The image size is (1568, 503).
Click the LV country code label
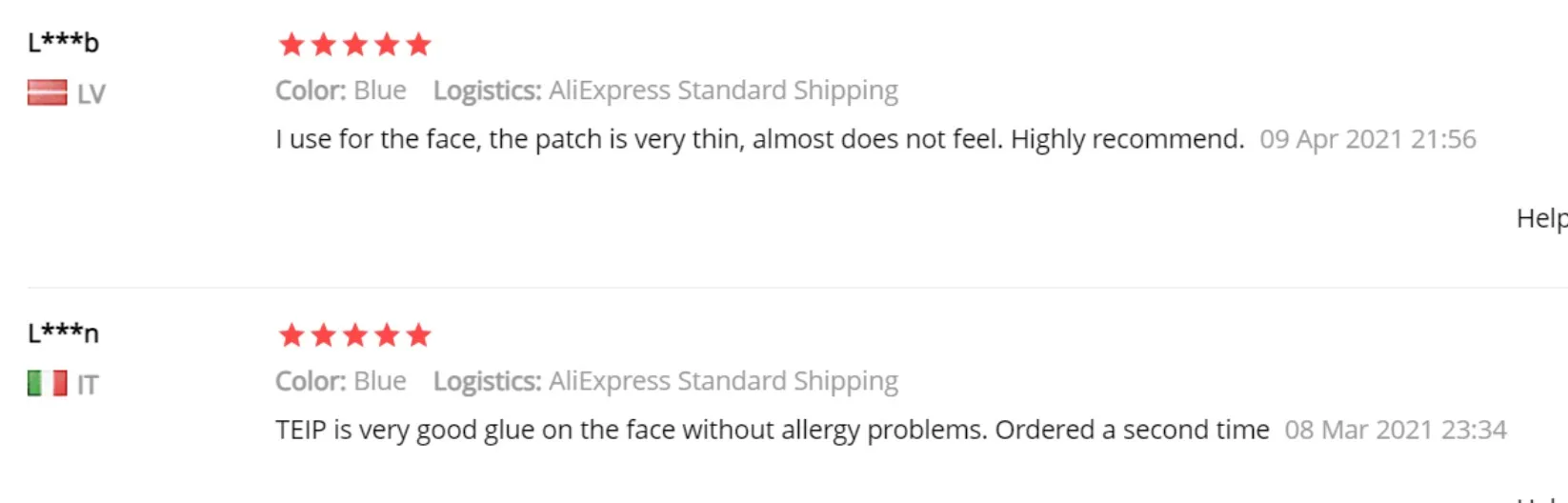click(x=91, y=94)
